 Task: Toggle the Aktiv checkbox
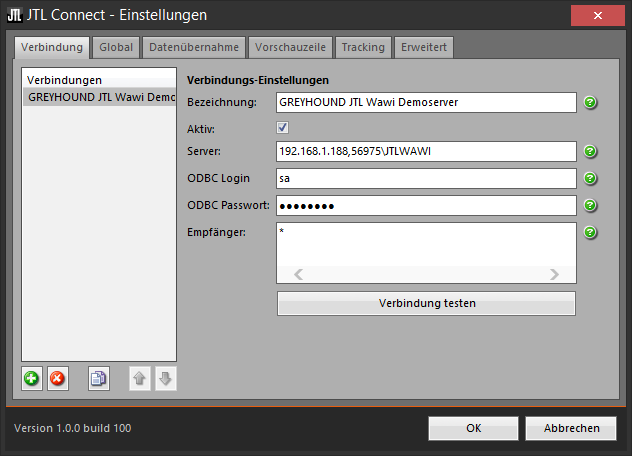(x=283, y=128)
